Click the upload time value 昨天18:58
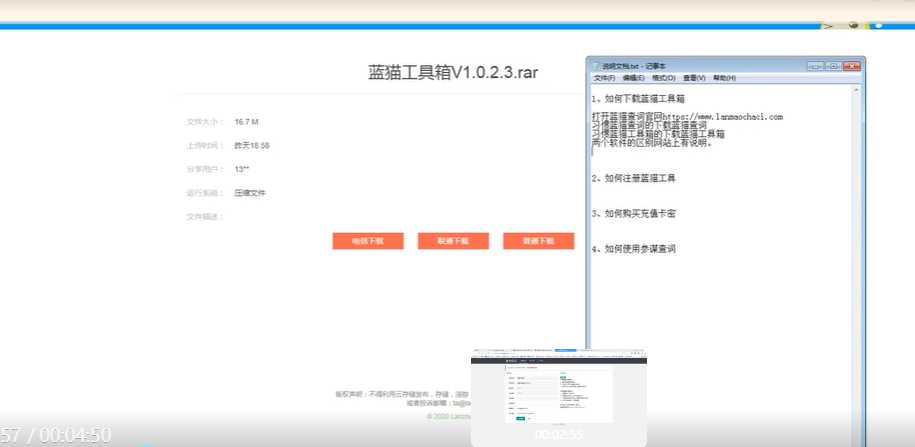 tap(252, 145)
